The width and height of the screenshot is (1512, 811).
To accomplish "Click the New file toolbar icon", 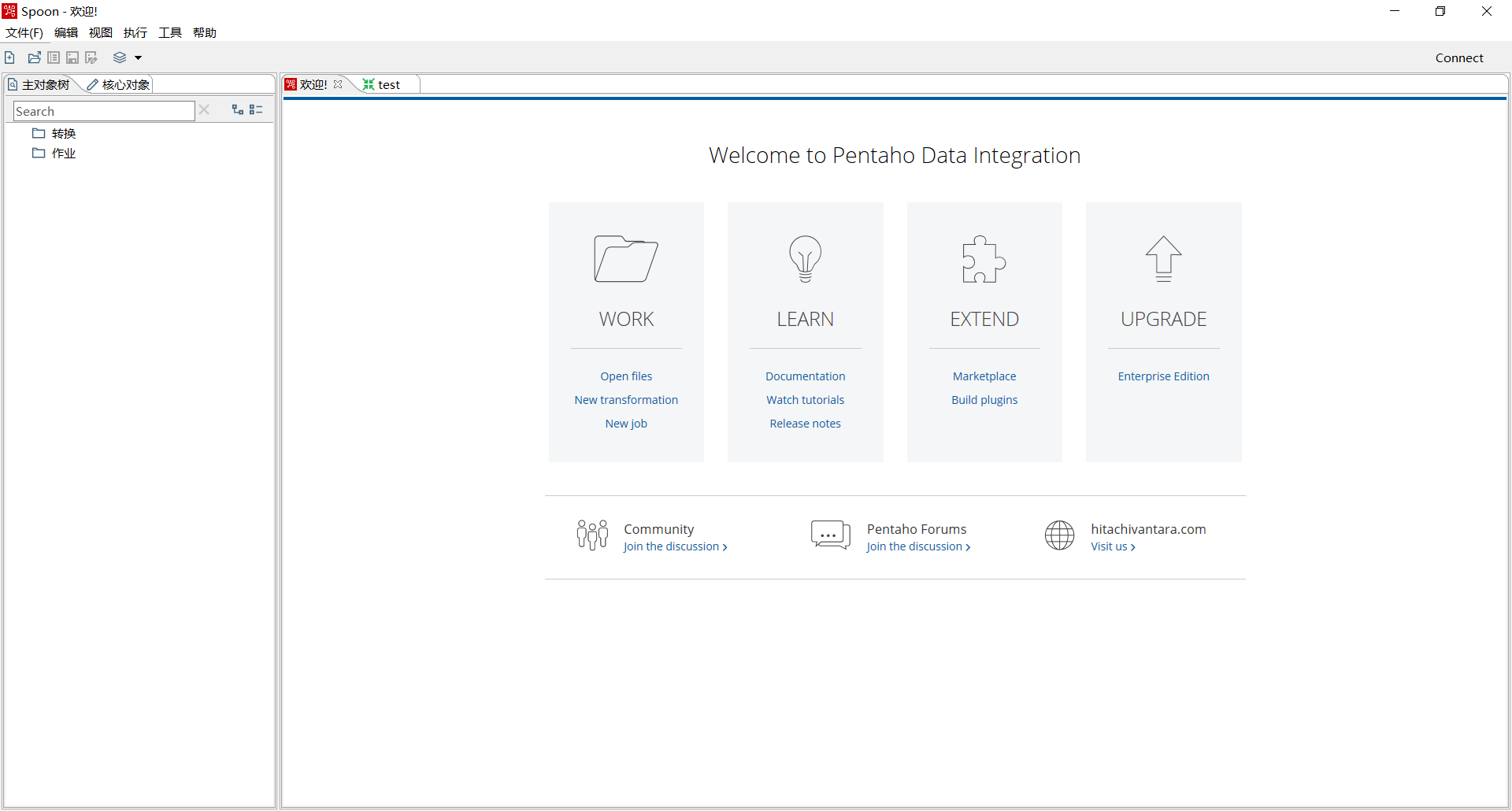I will (9, 57).
